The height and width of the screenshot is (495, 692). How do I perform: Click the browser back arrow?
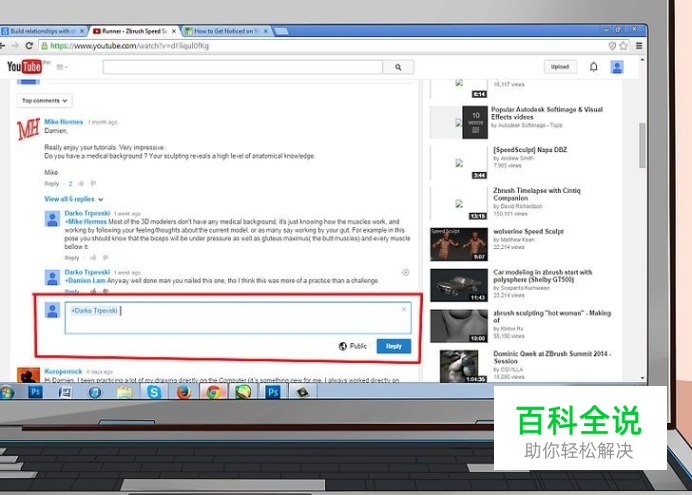pyautogui.click(x=3, y=45)
